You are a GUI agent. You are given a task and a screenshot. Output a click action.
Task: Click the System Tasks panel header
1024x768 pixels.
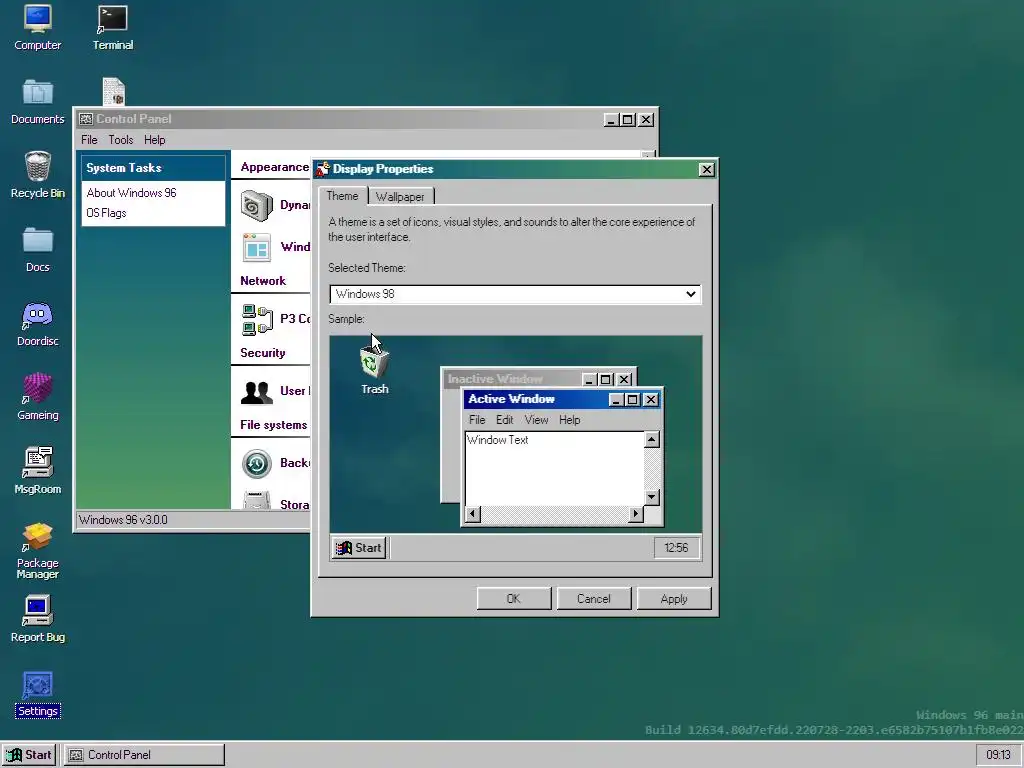[x=153, y=168]
